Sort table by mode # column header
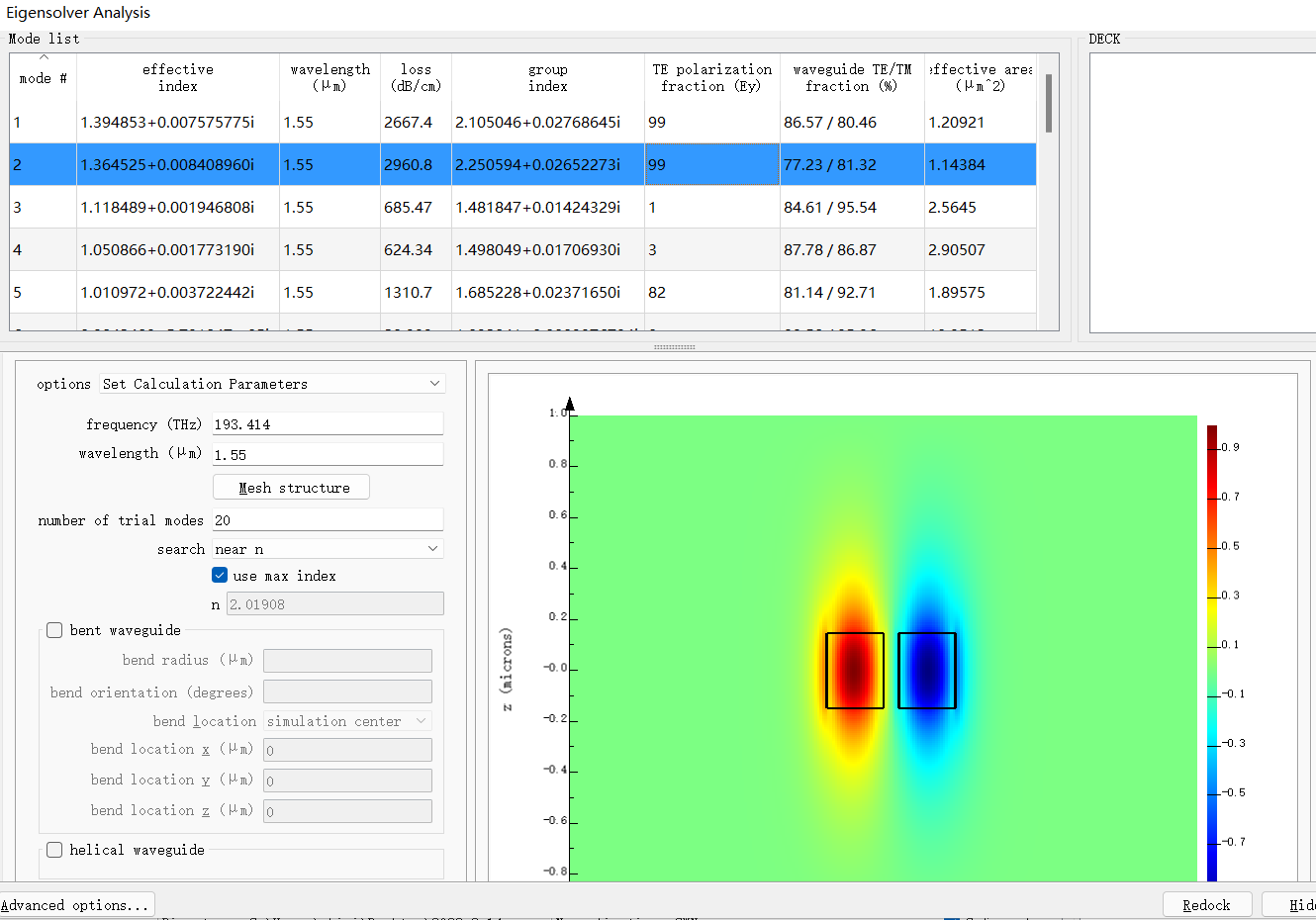The width and height of the screenshot is (1316, 920). click(43, 78)
